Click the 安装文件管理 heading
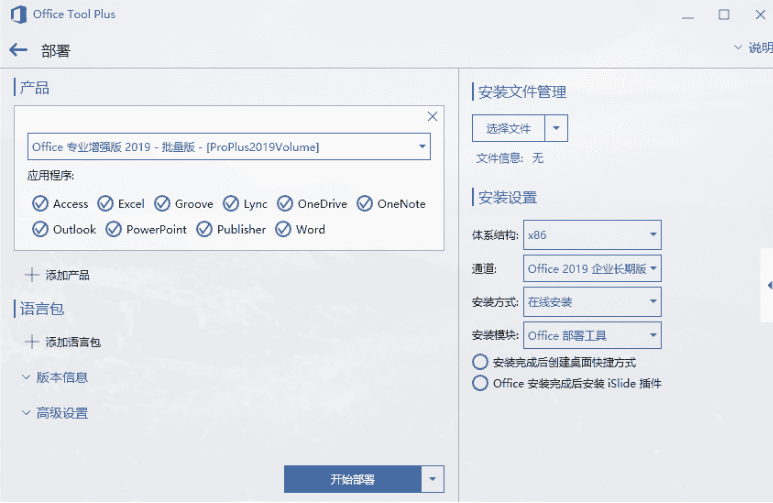Screen dimensions: 773x503 pyautogui.click(x=522, y=92)
